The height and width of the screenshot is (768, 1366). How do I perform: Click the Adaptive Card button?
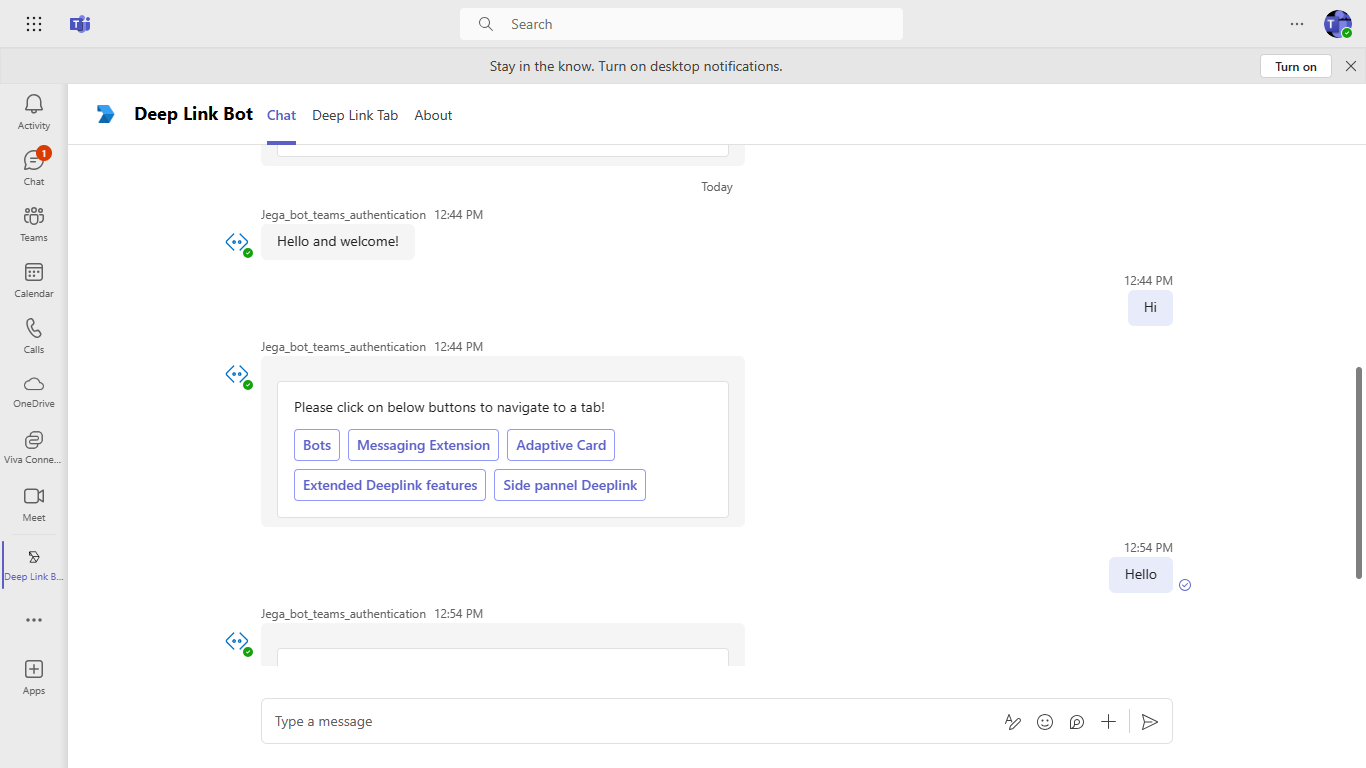pos(561,445)
